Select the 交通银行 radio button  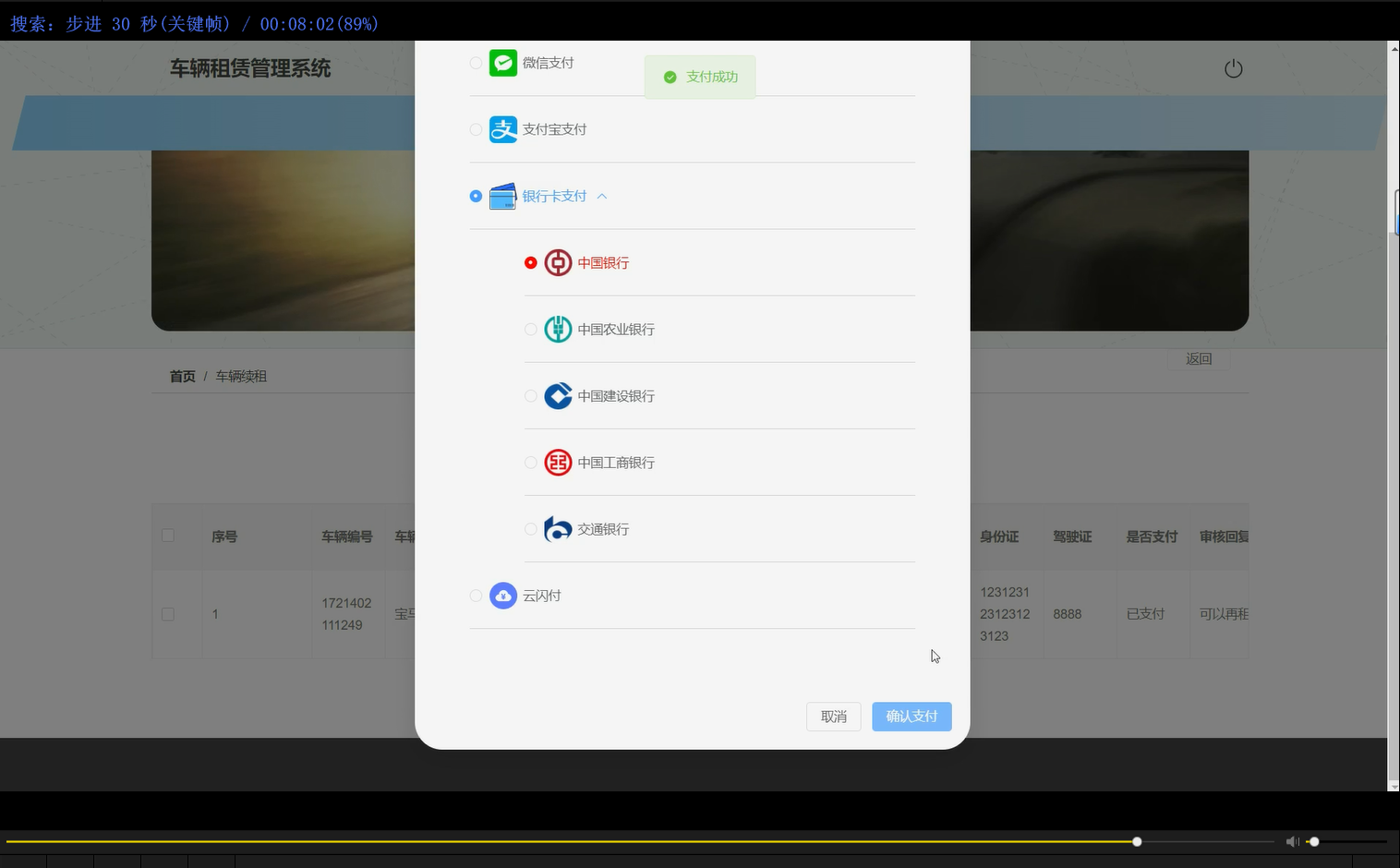(530, 528)
